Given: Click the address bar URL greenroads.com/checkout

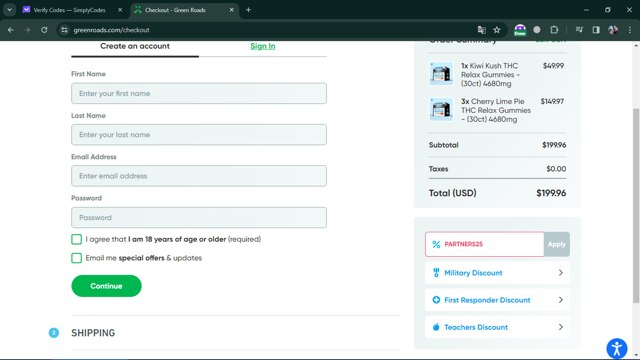Looking at the screenshot, I should pos(111,30).
